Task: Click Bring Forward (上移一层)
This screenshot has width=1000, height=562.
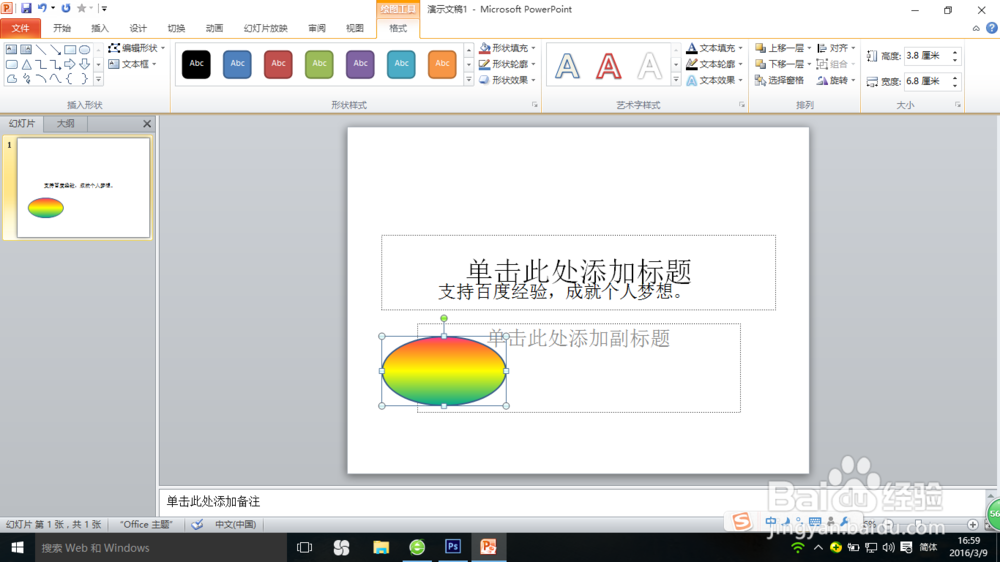Action: click(783, 48)
